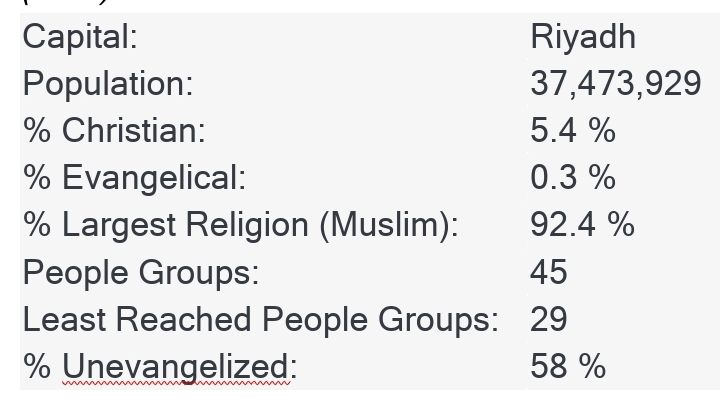Viewport: 720px width, 414px height.
Task: Click the 58 % Unevangelized value
Action: pyautogui.click(x=568, y=366)
